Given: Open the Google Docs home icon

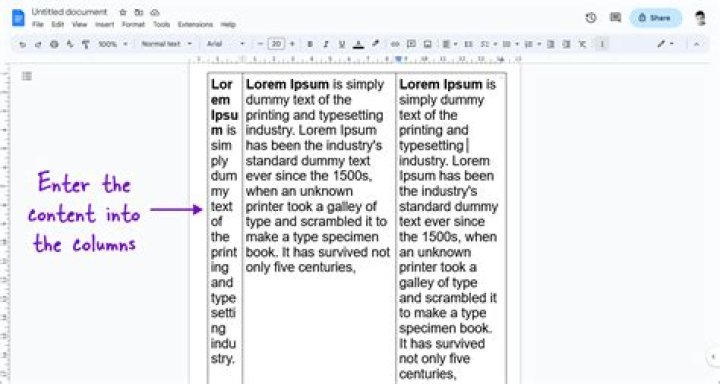Looking at the screenshot, I should click(x=18, y=18).
